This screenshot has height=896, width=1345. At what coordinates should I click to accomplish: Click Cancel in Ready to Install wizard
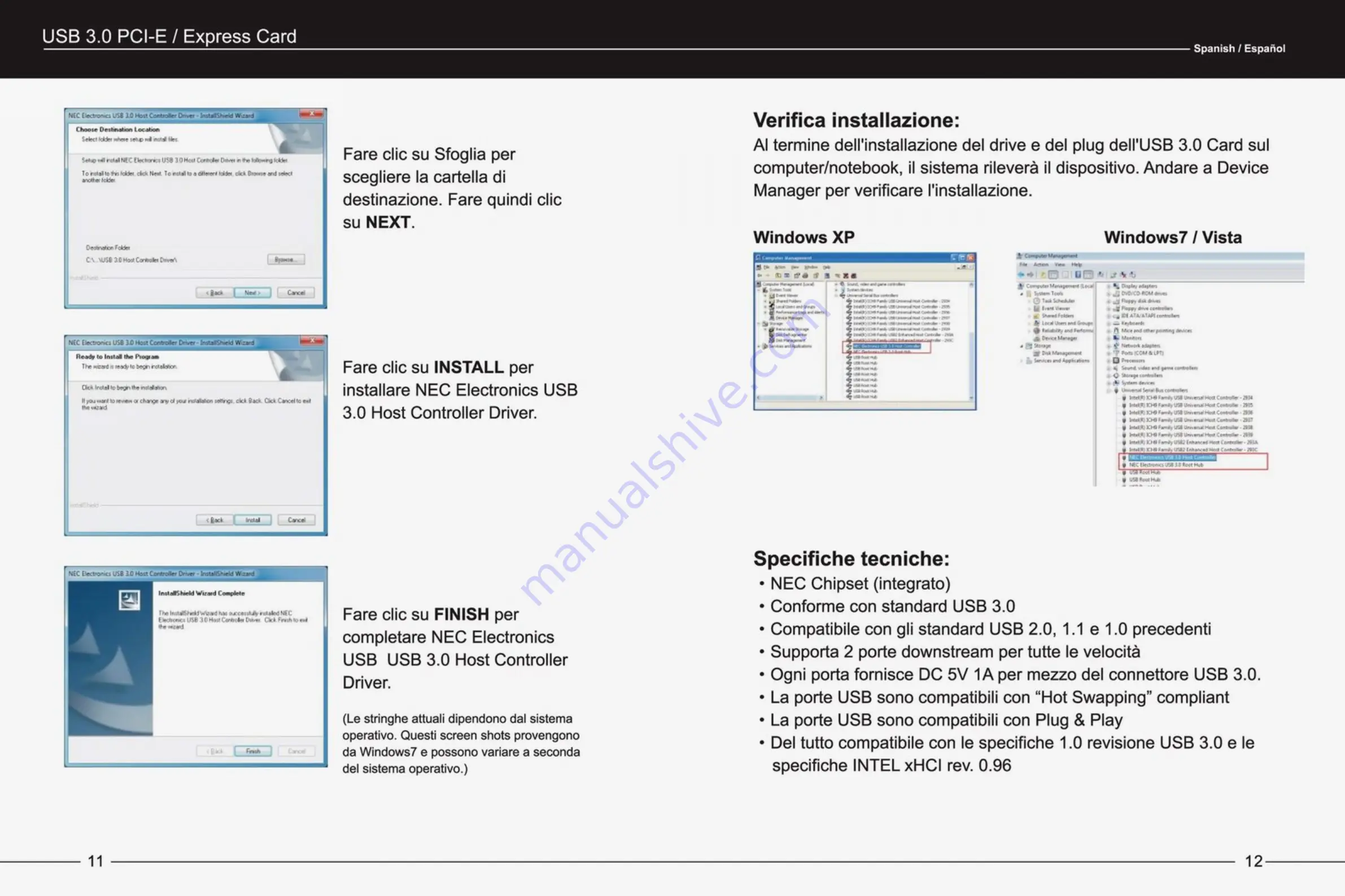[x=296, y=520]
